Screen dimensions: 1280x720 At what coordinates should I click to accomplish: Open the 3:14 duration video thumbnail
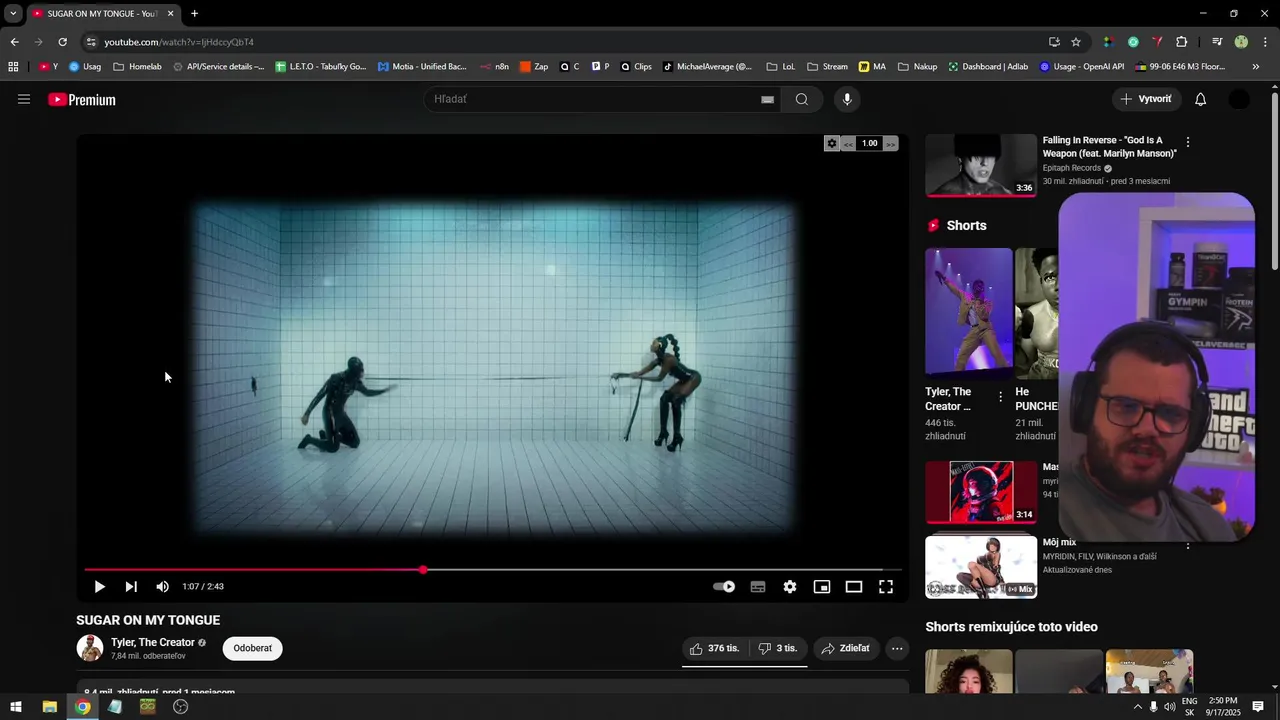pos(981,492)
